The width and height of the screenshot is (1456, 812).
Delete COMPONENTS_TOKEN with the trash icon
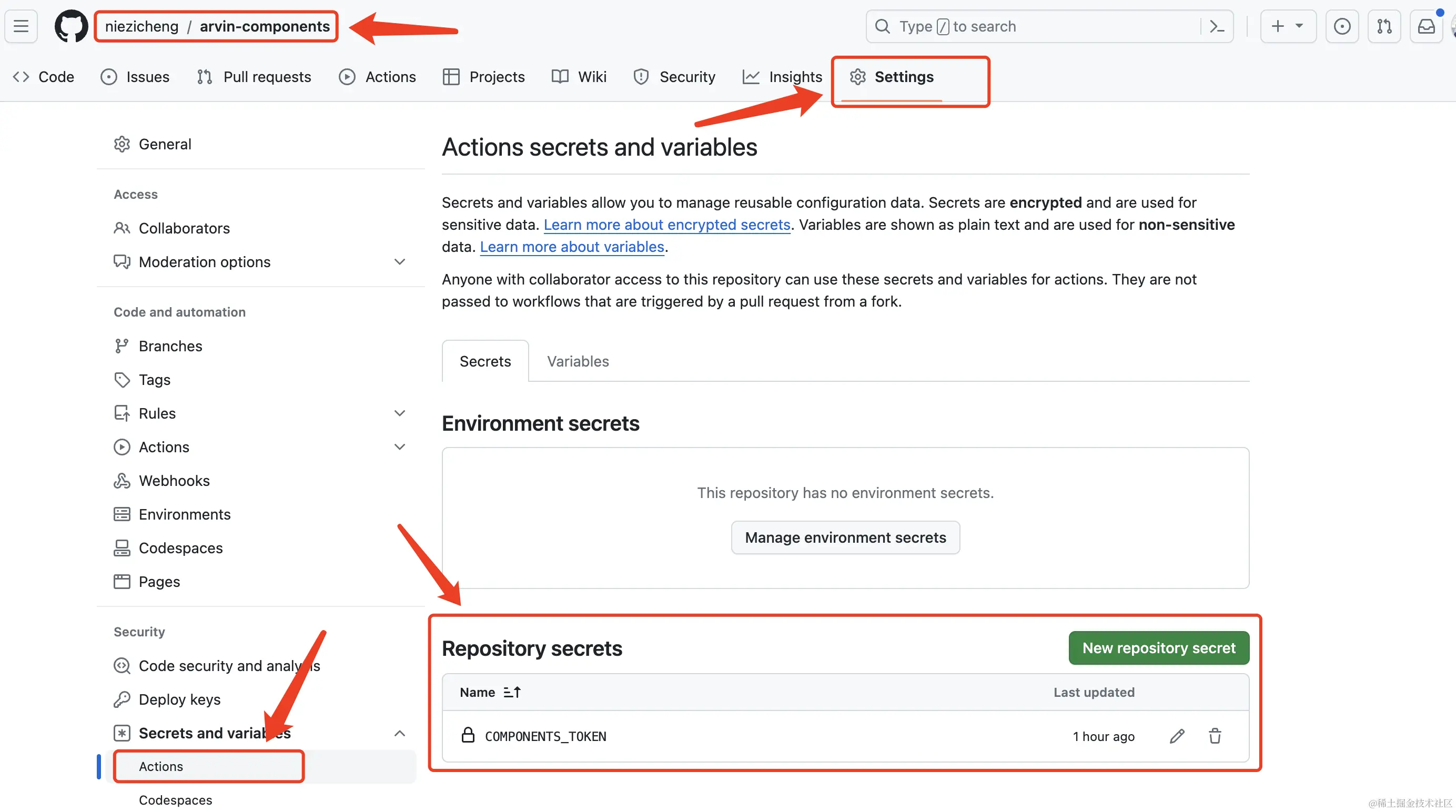pyautogui.click(x=1215, y=736)
